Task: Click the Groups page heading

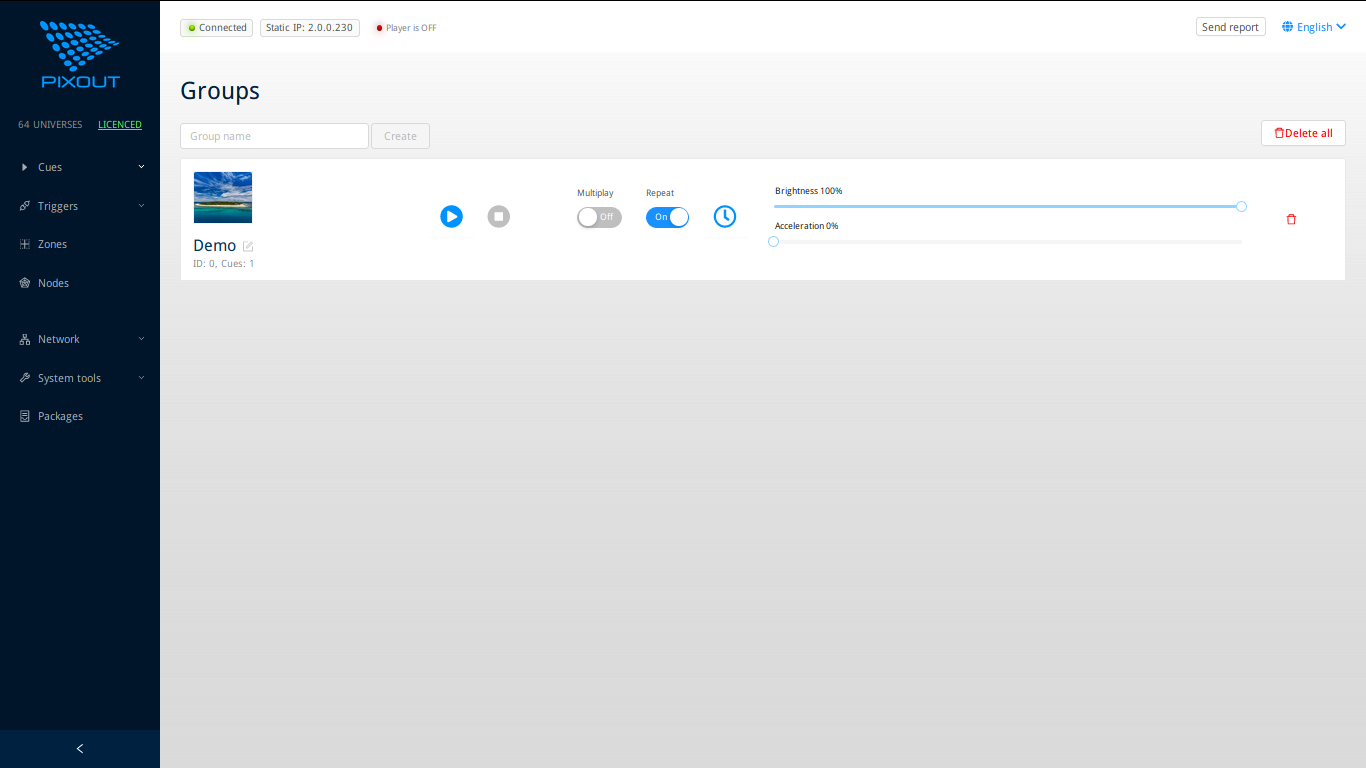Action: click(x=220, y=91)
